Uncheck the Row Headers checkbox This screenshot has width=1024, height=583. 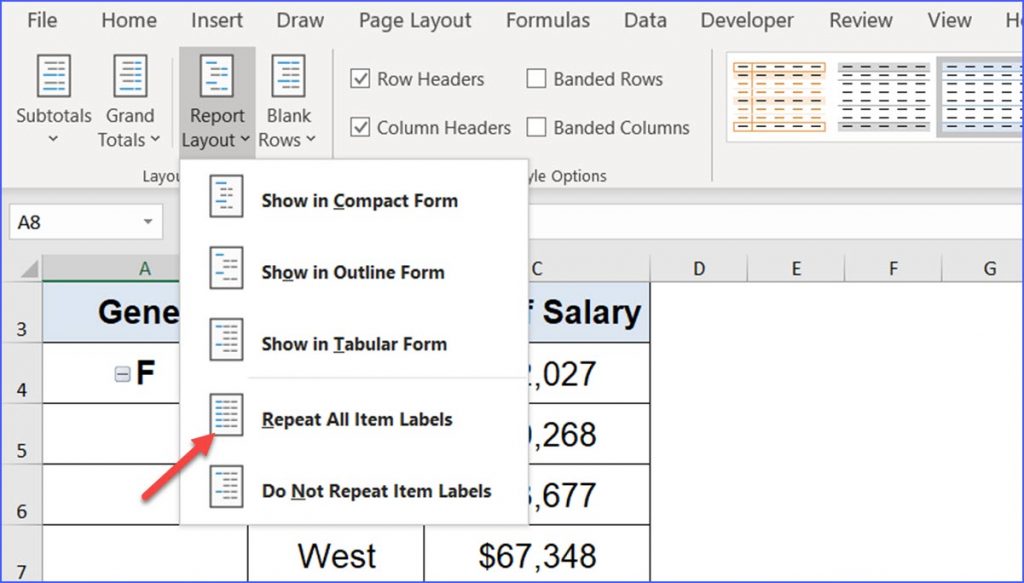tap(359, 78)
